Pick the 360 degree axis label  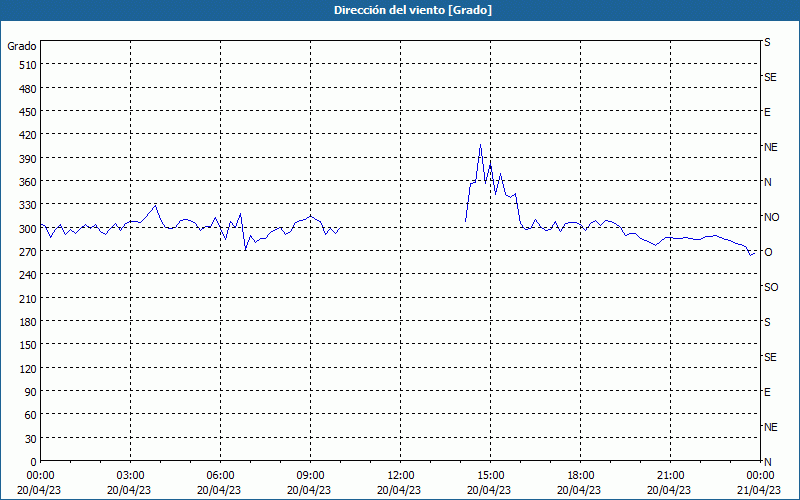point(28,182)
